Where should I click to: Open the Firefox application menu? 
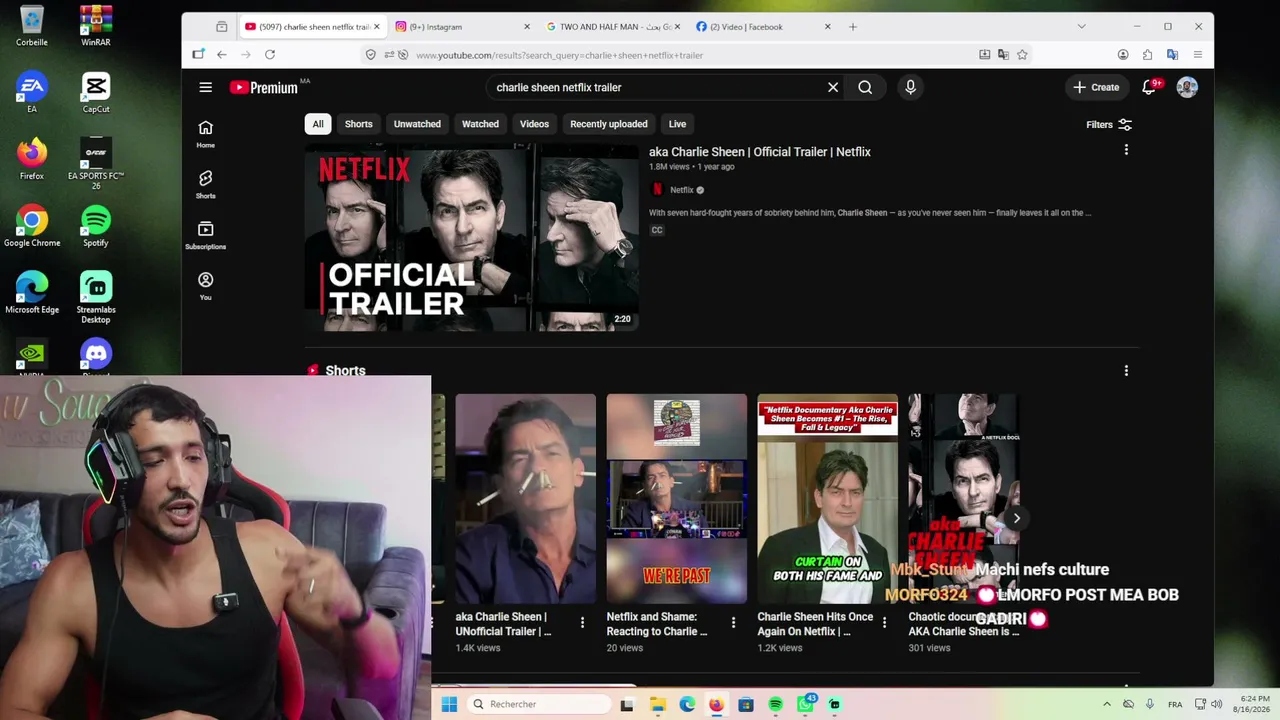1197,55
